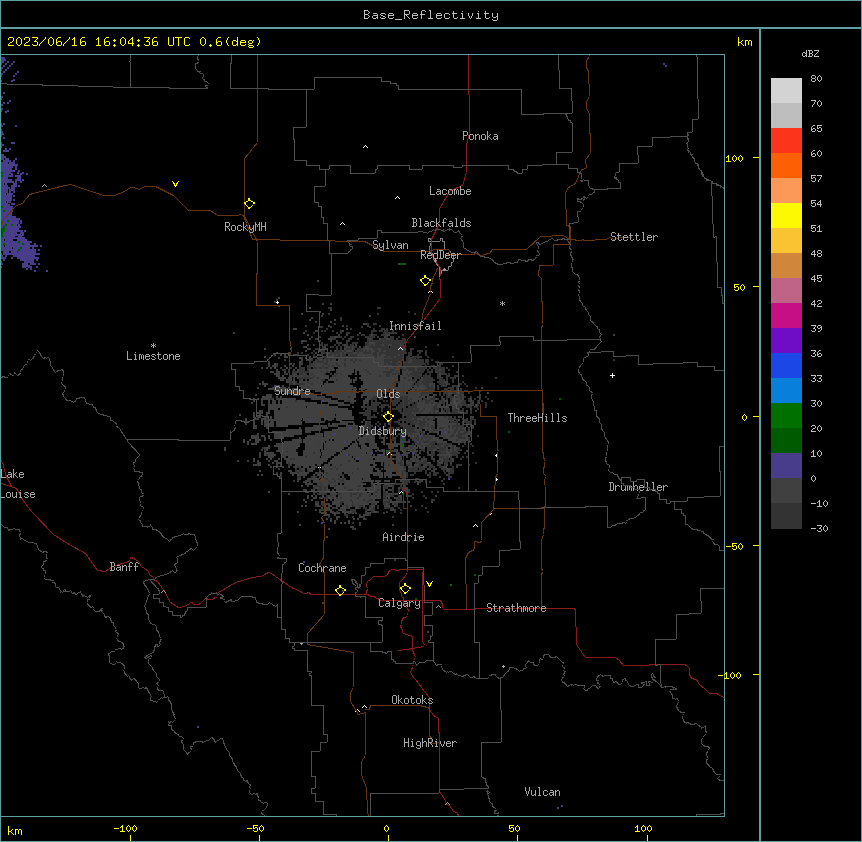Click the Lake Louise label
Viewport: 862px width, 842px height.
[x=17, y=484]
